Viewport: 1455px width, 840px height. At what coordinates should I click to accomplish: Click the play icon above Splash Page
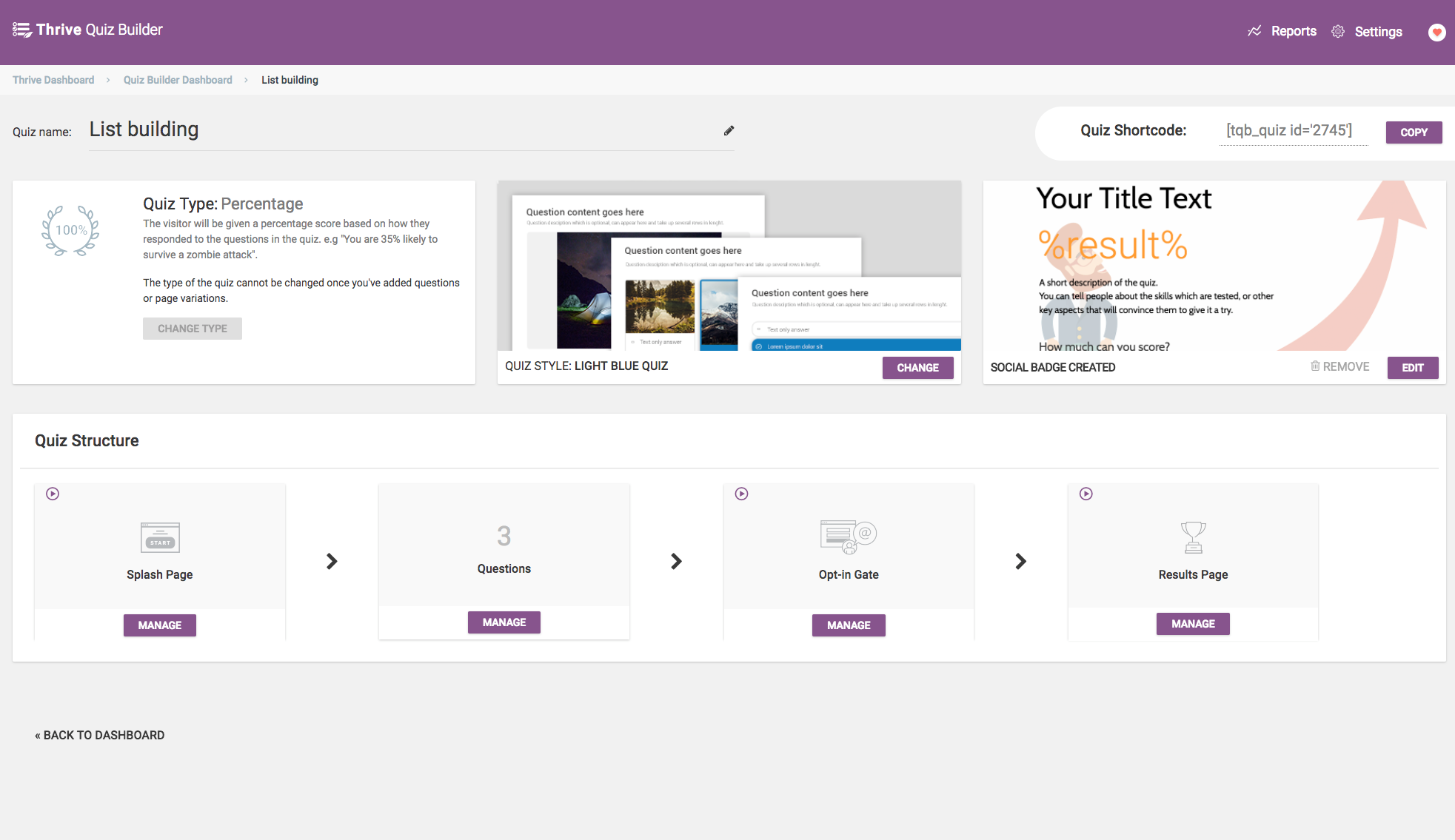pyautogui.click(x=52, y=494)
